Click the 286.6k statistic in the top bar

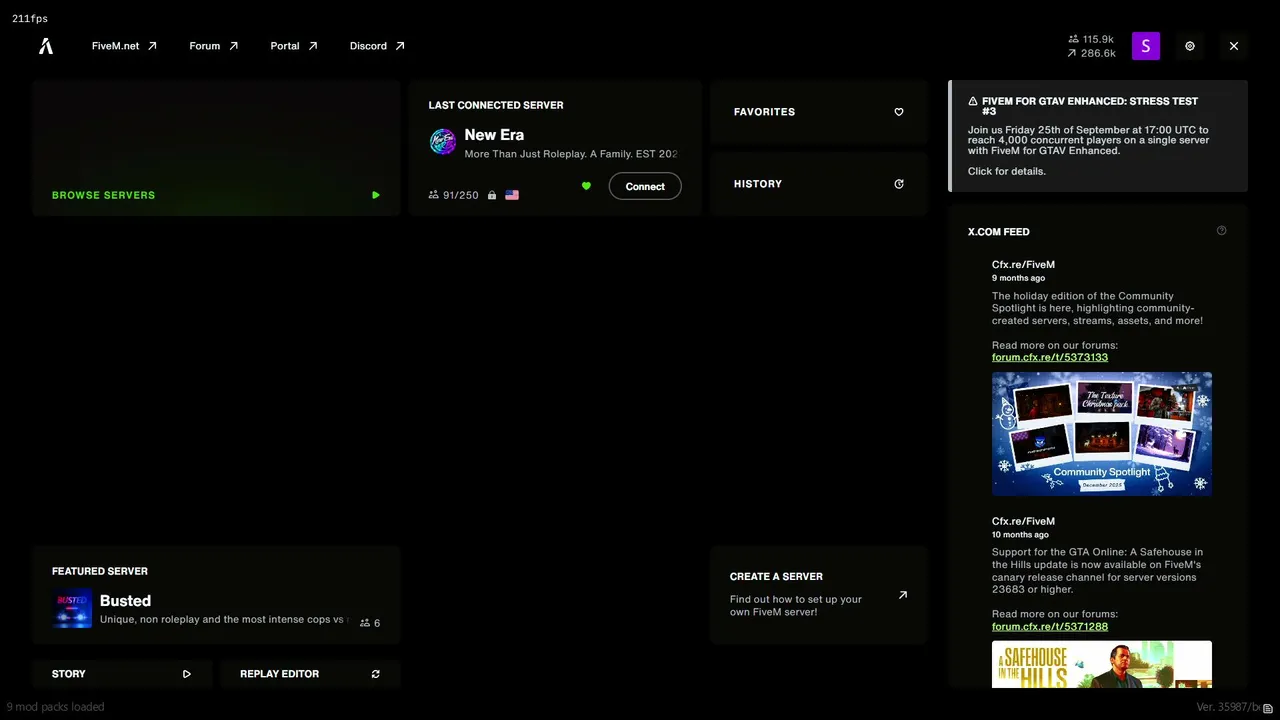(1091, 53)
